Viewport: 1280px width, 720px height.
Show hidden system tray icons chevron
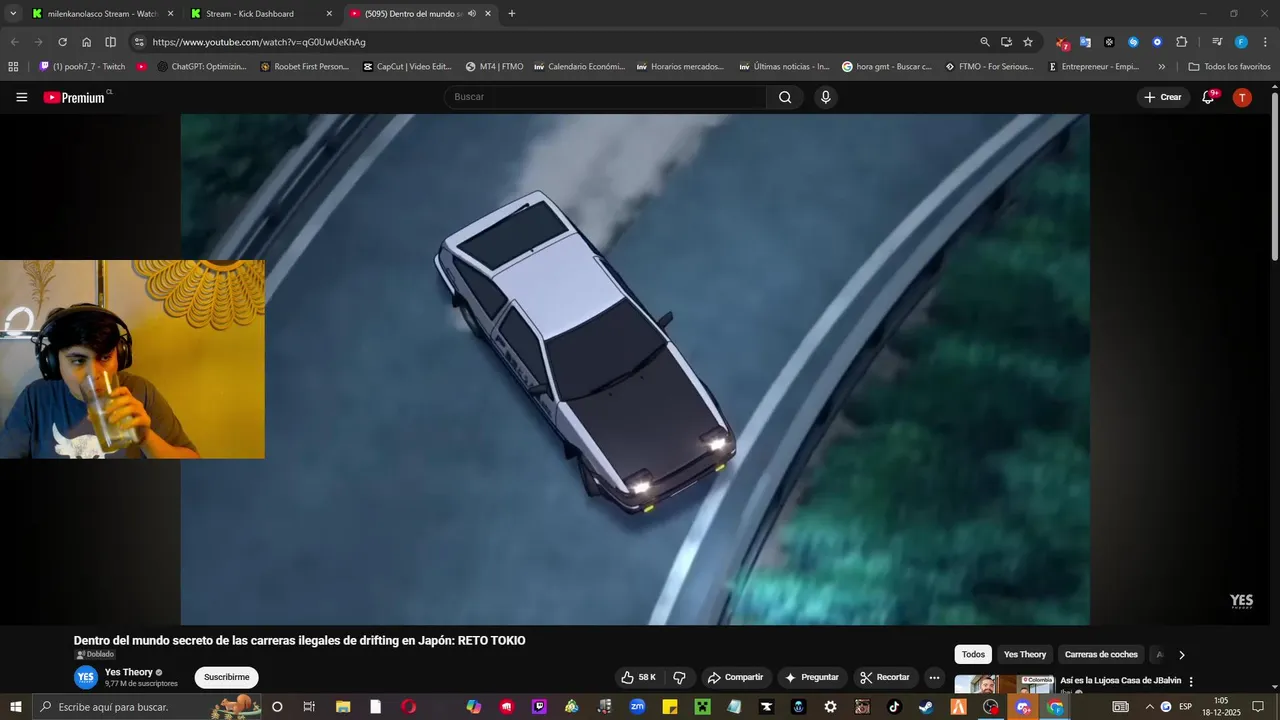click(x=1149, y=707)
